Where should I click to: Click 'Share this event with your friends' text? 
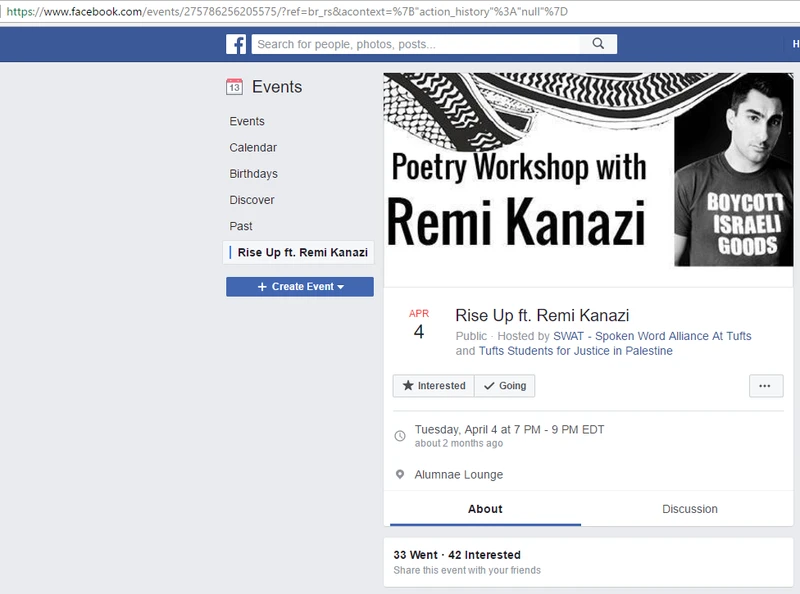click(x=467, y=570)
